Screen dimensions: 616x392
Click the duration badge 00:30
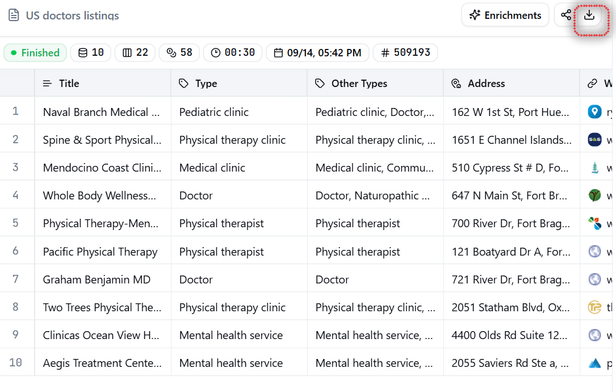coord(233,53)
